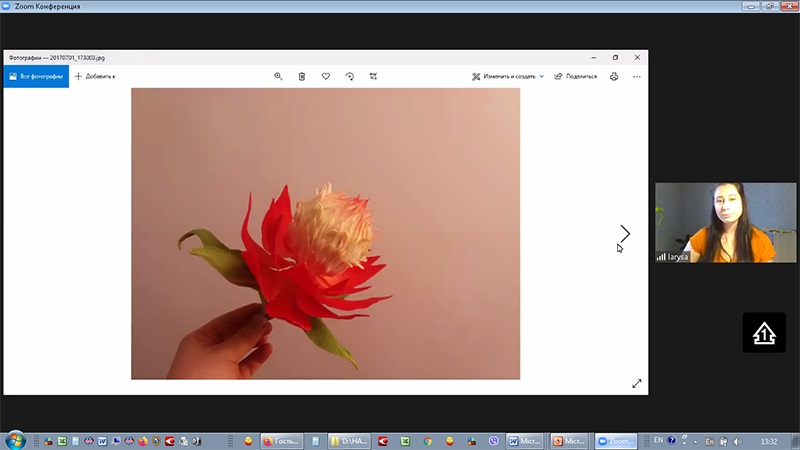Print the photo using the printer icon

point(614,76)
